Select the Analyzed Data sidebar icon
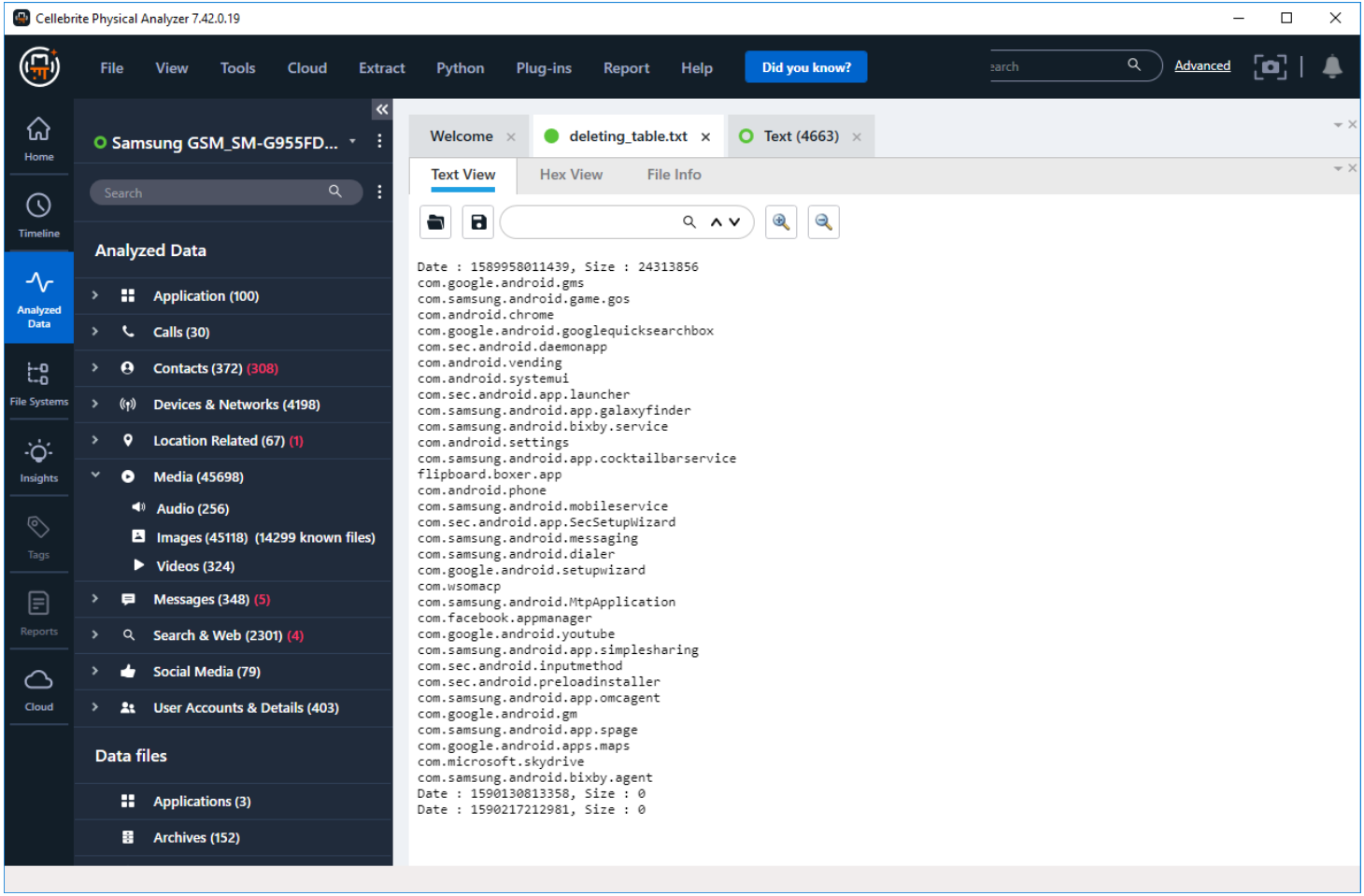This screenshot has height=896, width=1364. pos(38,297)
